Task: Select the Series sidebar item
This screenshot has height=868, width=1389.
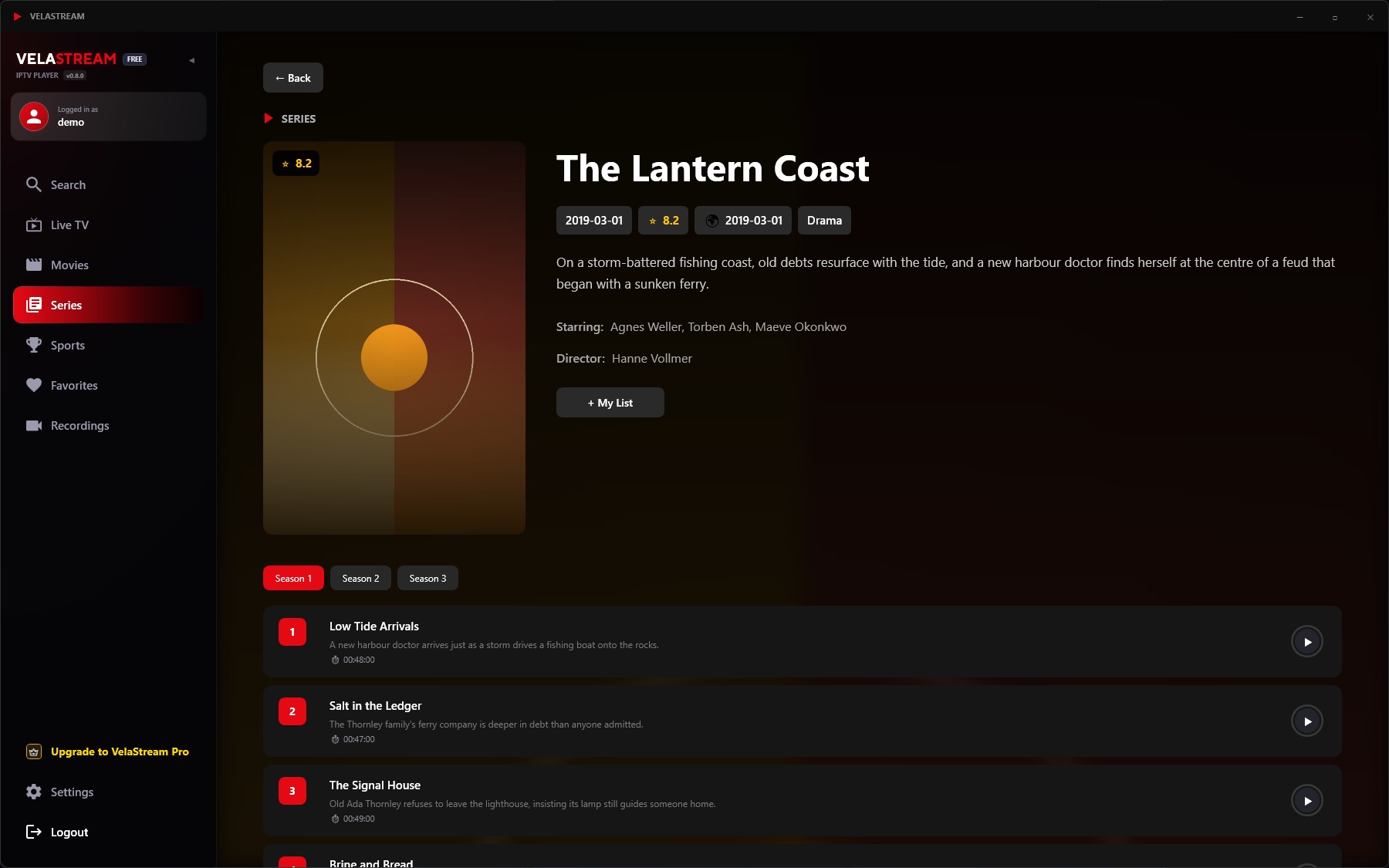Action: (x=108, y=306)
